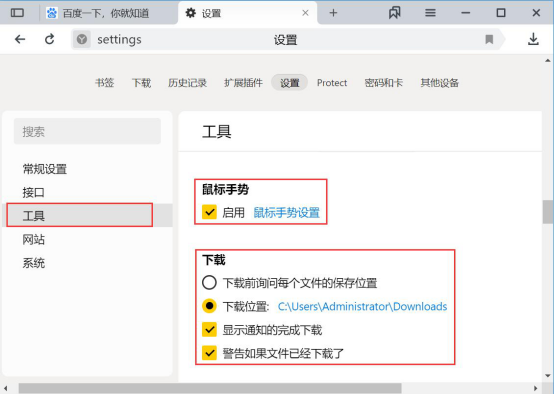Reload the settings page

49,39
